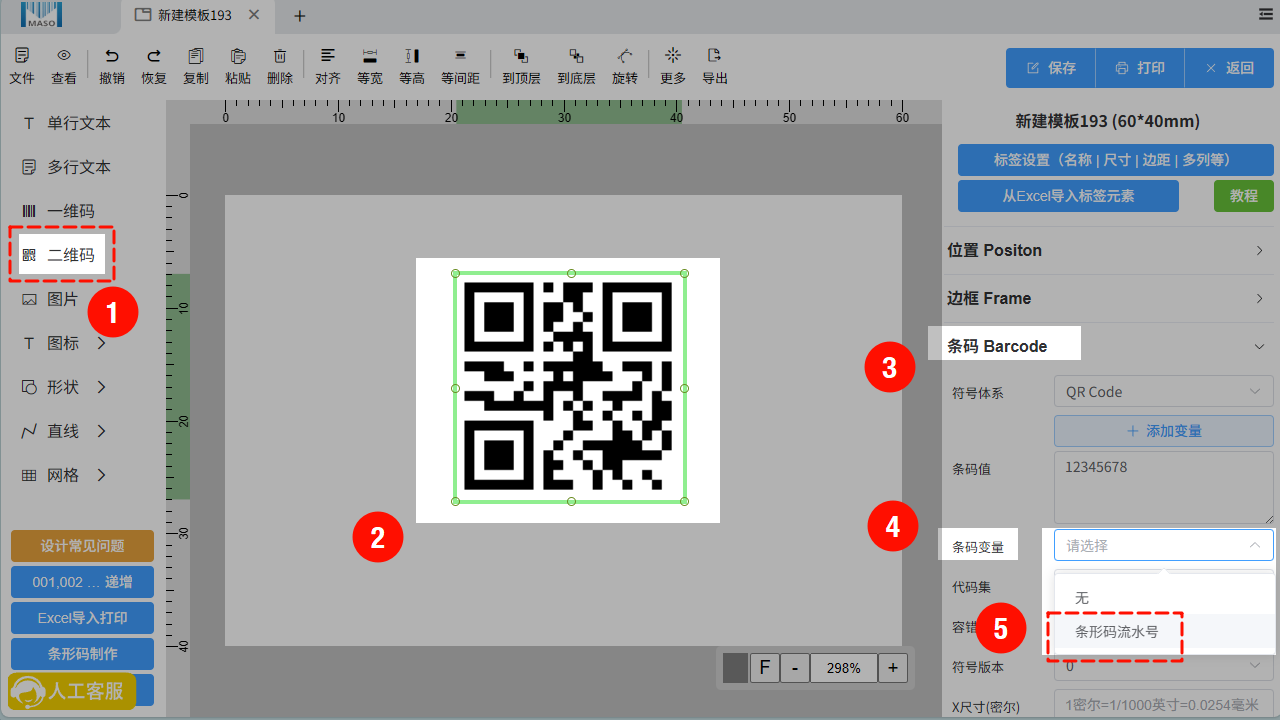Image resolution: width=1280 pixels, height=720 pixels.
Task: Click the 条码值 field containing 12345678
Action: tap(1164, 487)
